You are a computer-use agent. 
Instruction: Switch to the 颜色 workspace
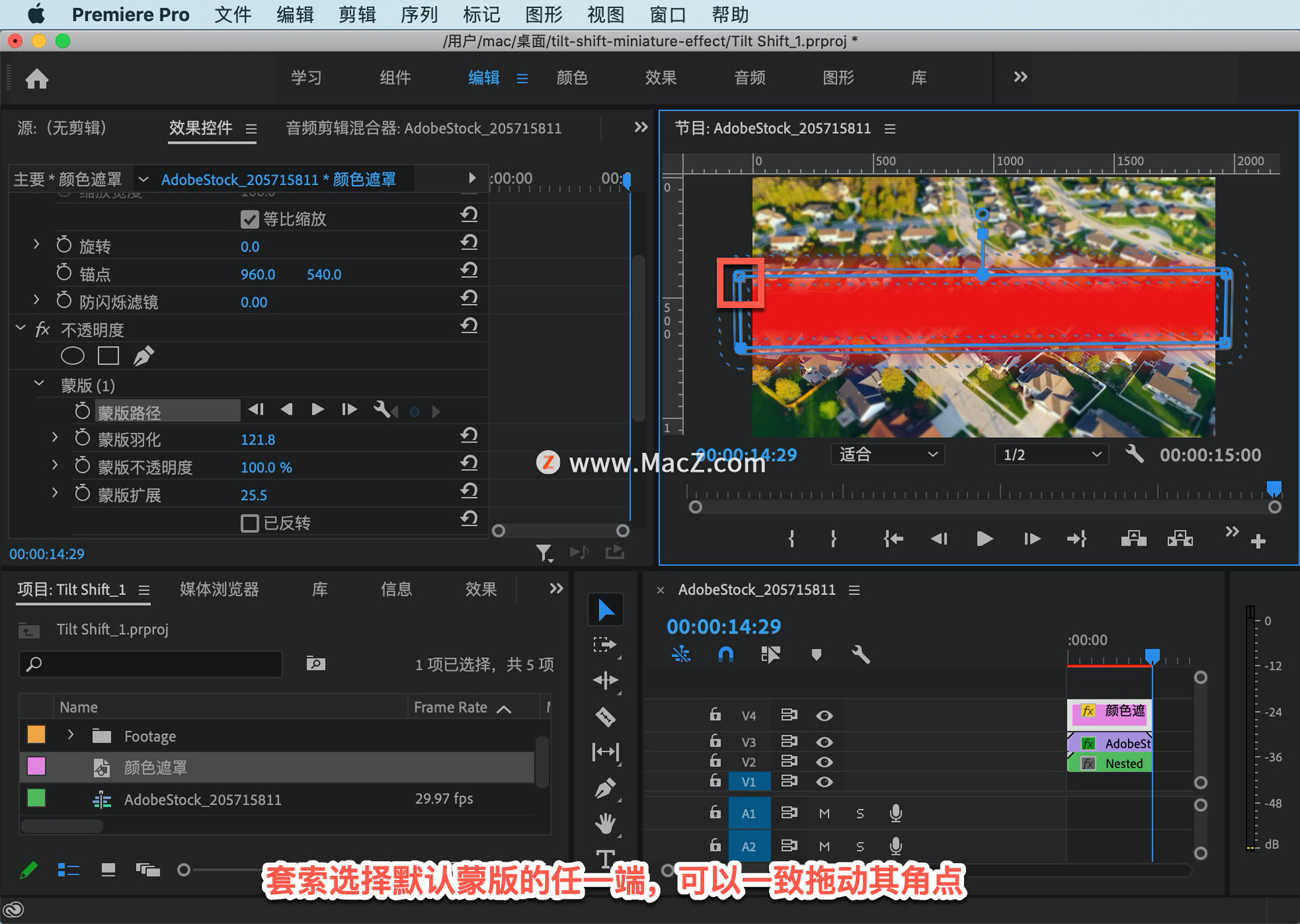coord(572,78)
